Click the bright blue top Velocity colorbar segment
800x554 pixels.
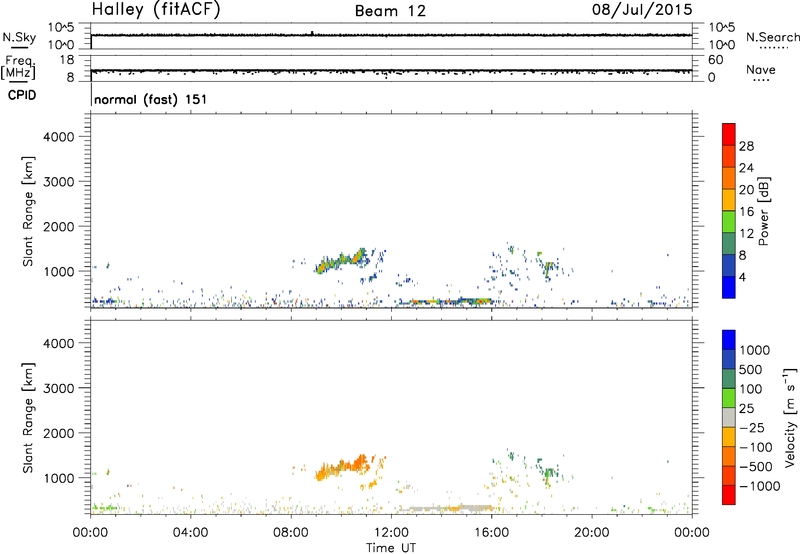[729, 340]
